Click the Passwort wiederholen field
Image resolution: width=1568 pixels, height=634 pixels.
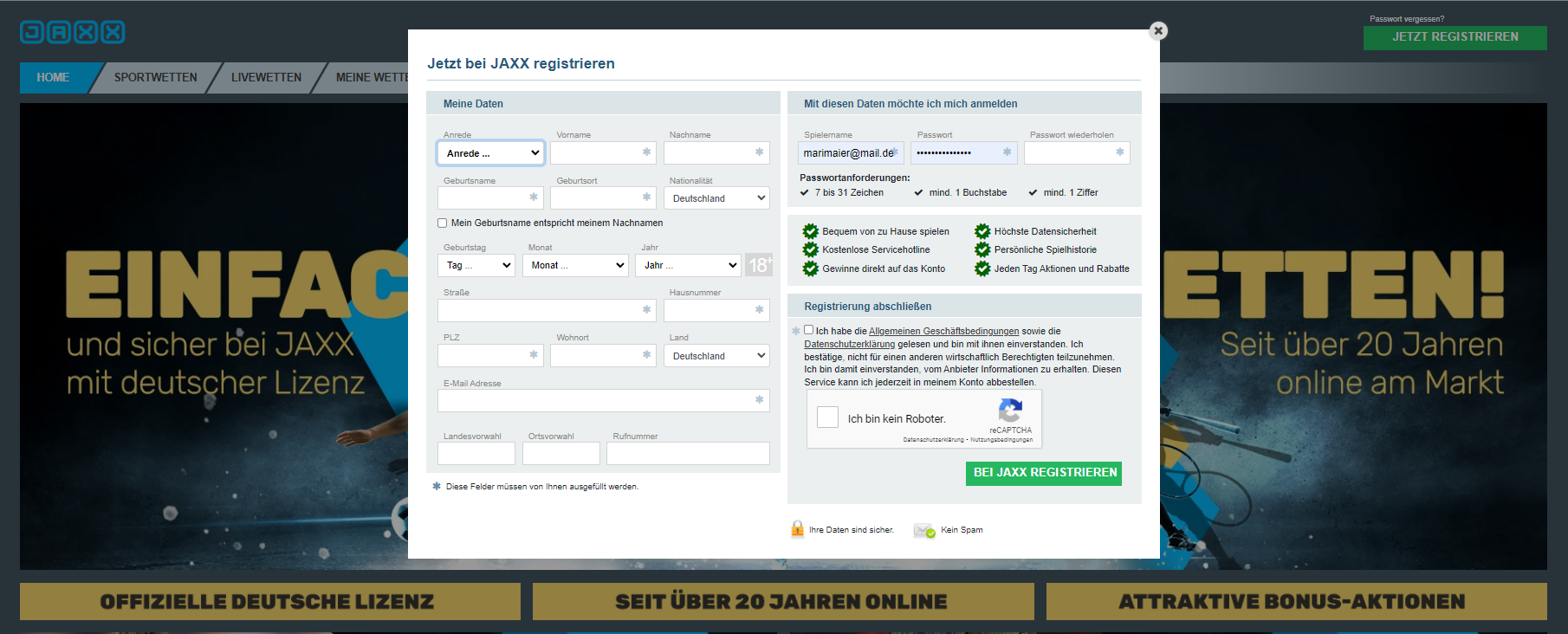point(1078,152)
